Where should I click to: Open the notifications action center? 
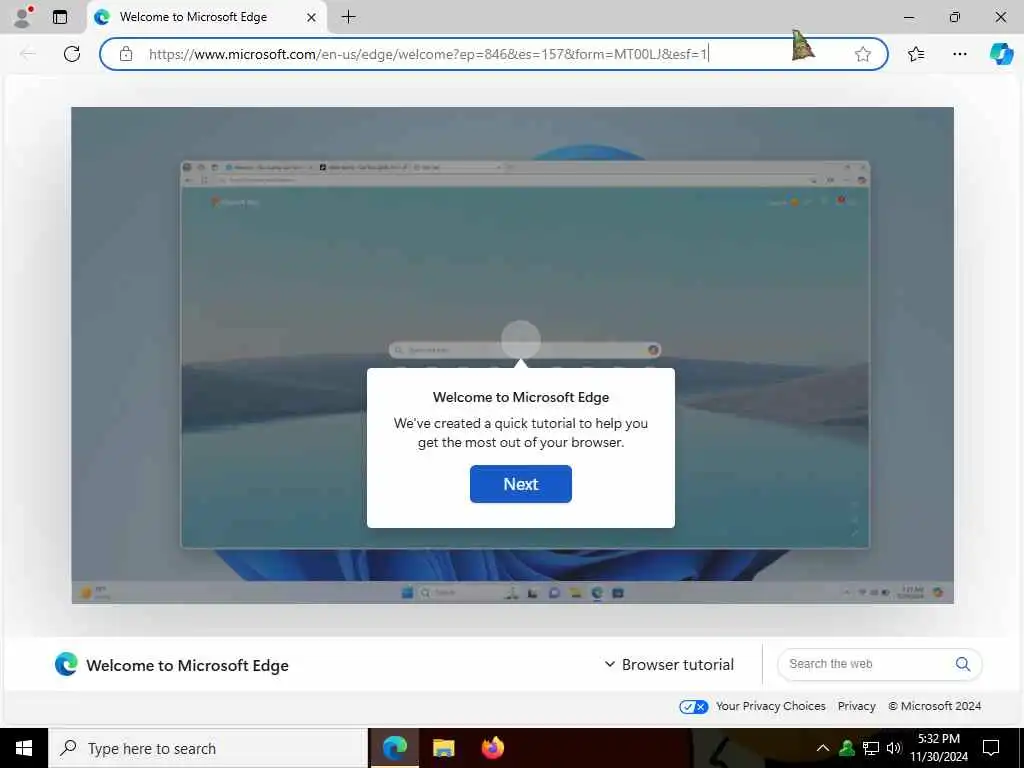pyautogui.click(x=991, y=748)
